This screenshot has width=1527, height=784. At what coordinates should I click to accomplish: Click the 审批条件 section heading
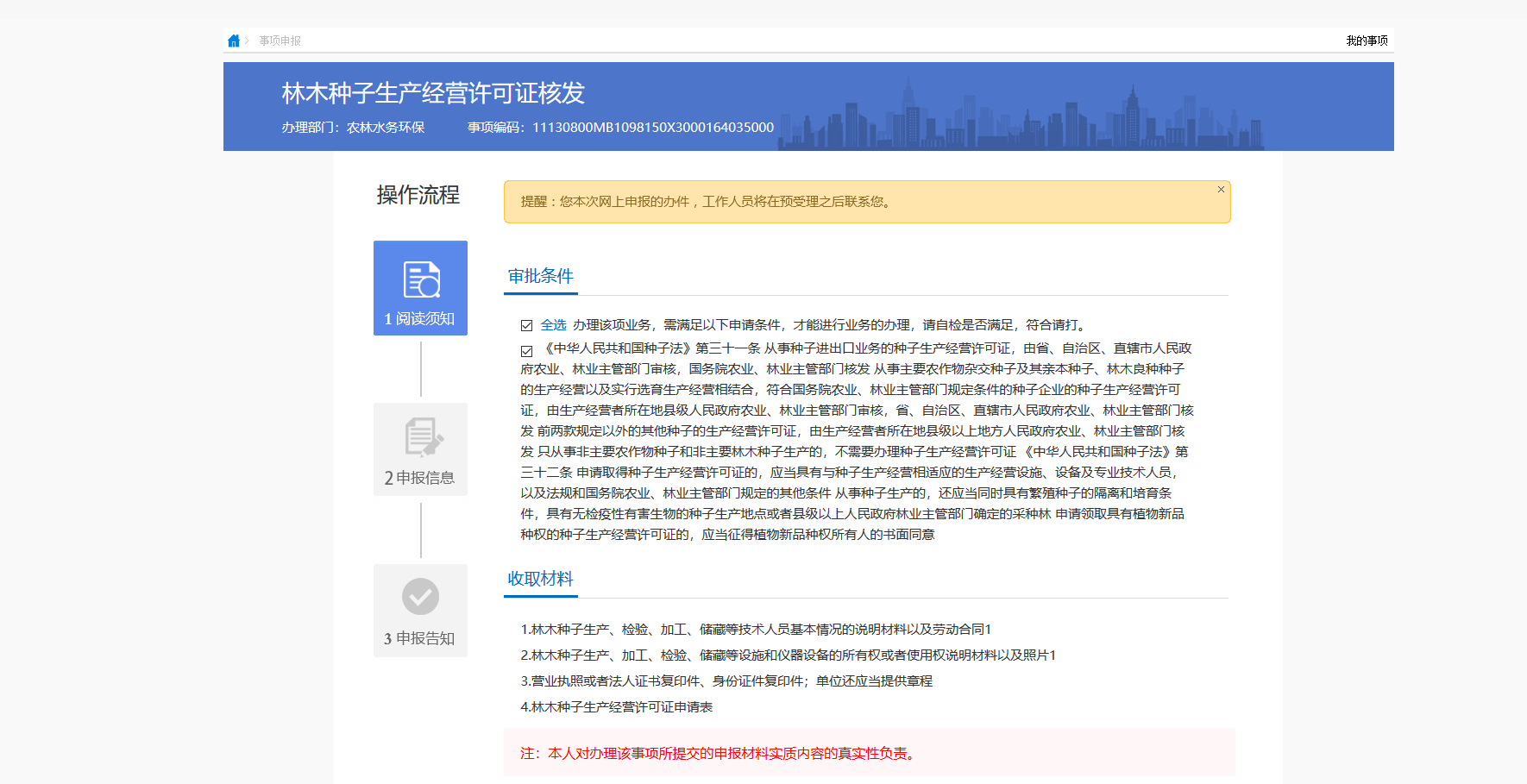coord(541,277)
